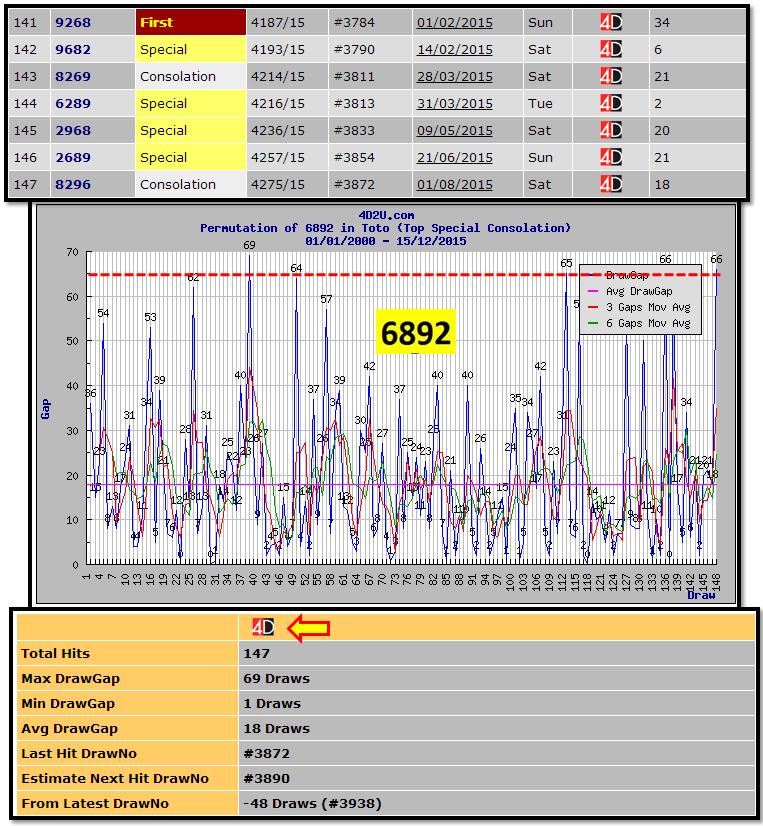Image resolution: width=763 pixels, height=826 pixels.
Task: Click the peak label 57 in the chart
Action: [x=326, y=299]
